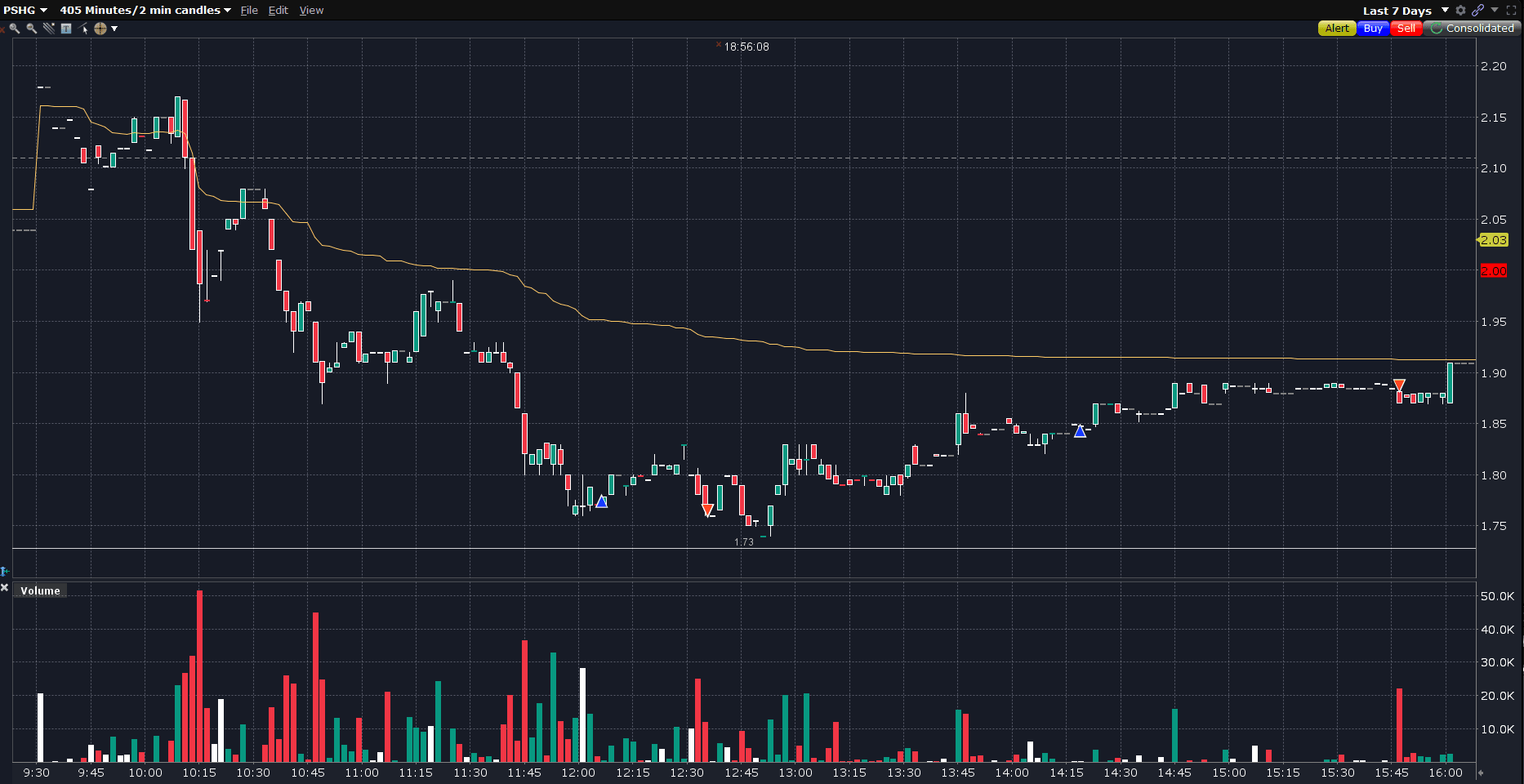
Task: Select the text annotation tool
Action: pos(66,29)
